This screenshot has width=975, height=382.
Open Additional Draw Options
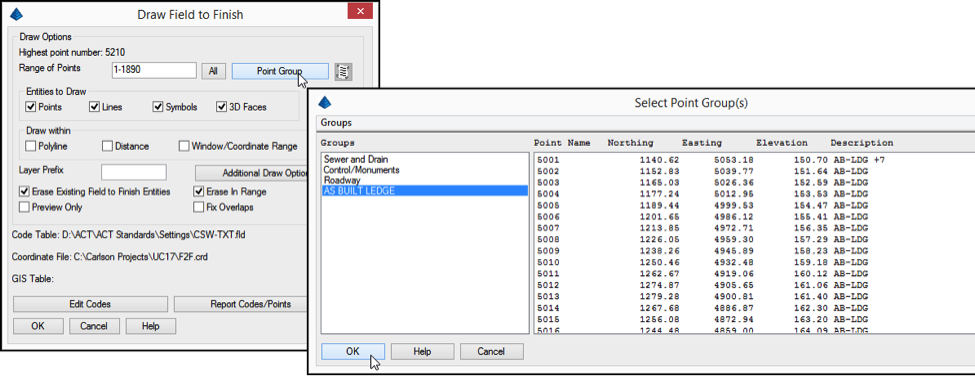[x=252, y=173]
